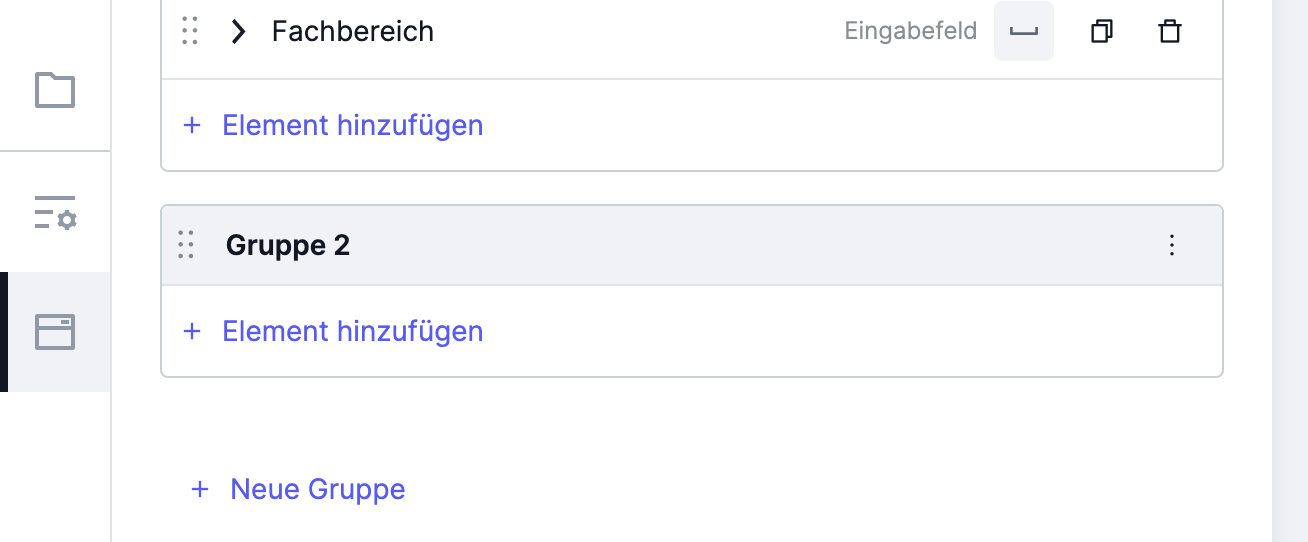Click the Eingabefeld type label

point(910,31)
